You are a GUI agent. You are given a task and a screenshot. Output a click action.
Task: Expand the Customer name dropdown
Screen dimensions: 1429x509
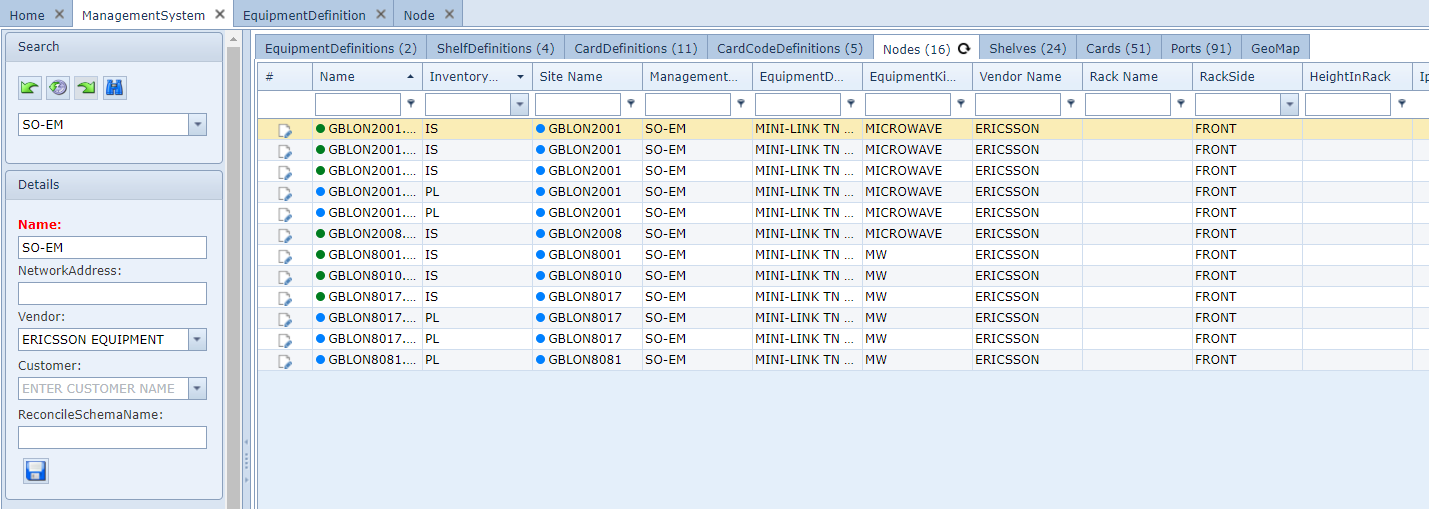(x=198, y=388)
